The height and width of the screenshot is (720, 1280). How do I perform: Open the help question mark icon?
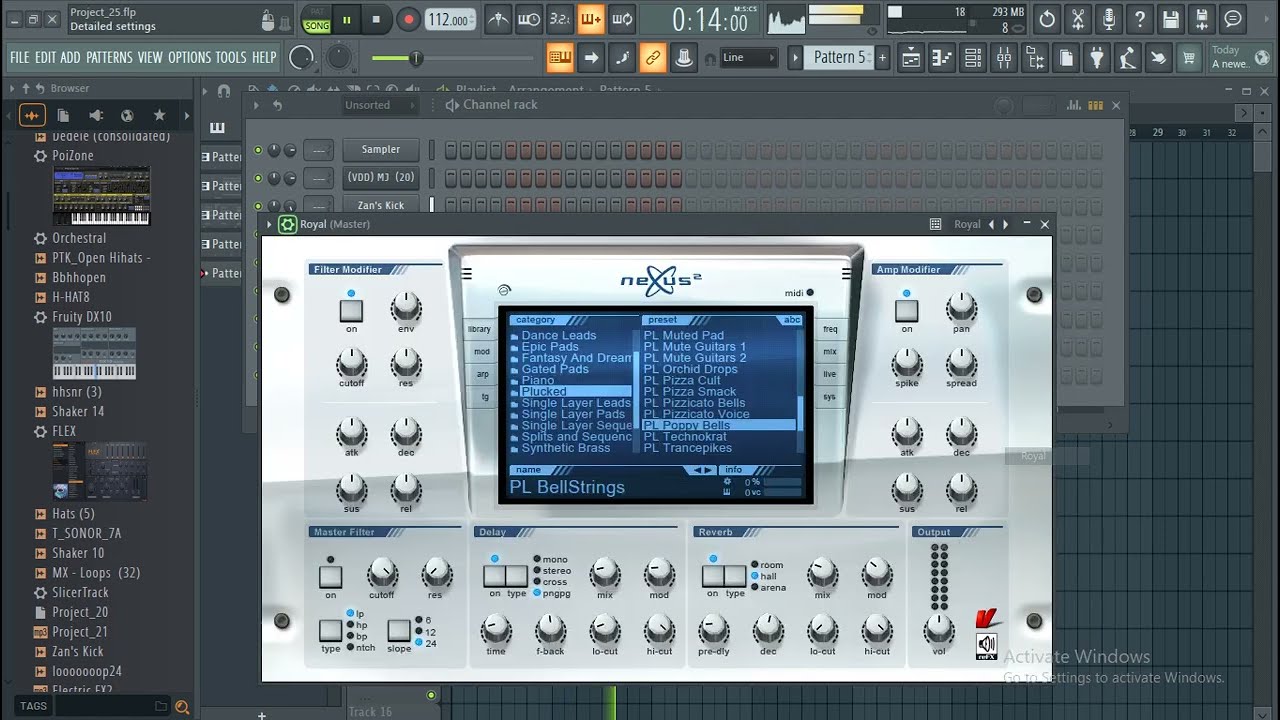point(1140,19)
